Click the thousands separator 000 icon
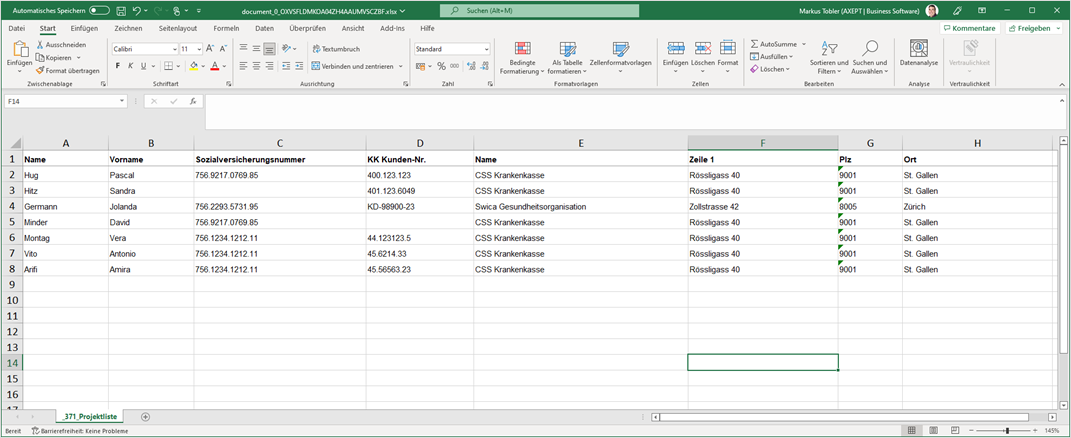1071x438 pixels. pos(455,66)
